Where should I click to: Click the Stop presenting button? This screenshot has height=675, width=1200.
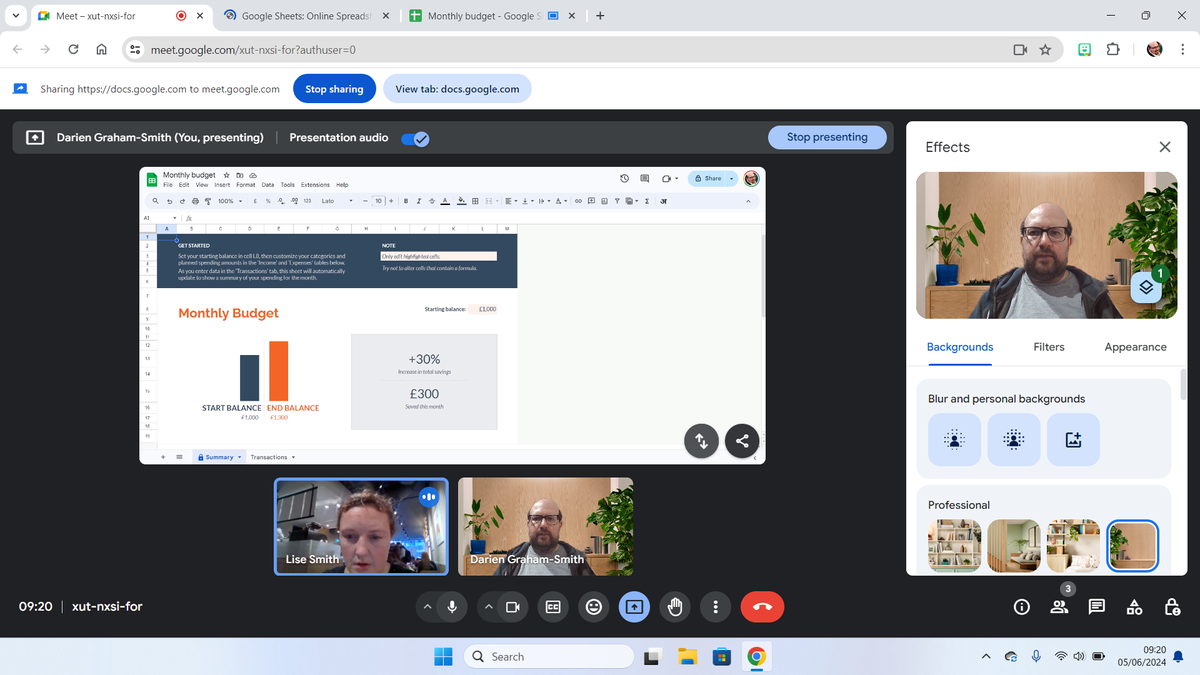[827, 137]
